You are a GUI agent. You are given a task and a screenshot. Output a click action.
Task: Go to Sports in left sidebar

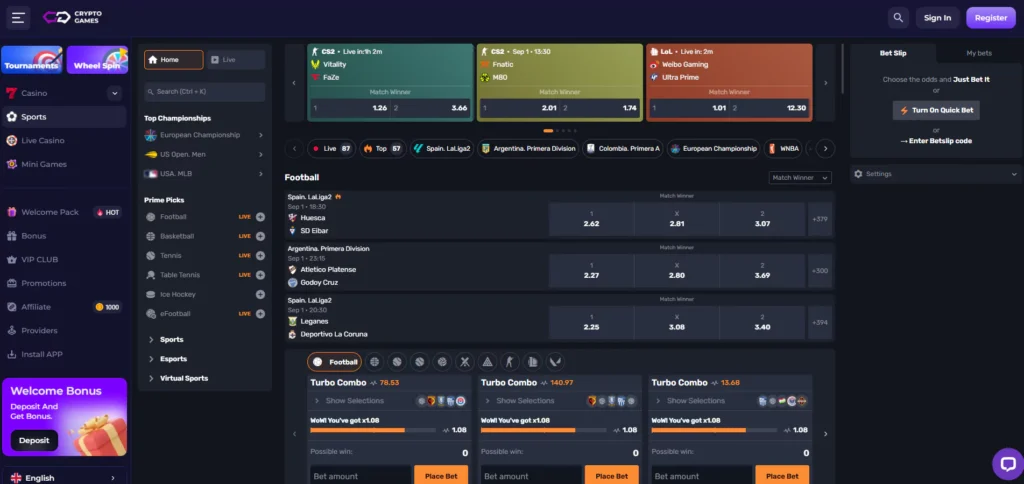63,117
